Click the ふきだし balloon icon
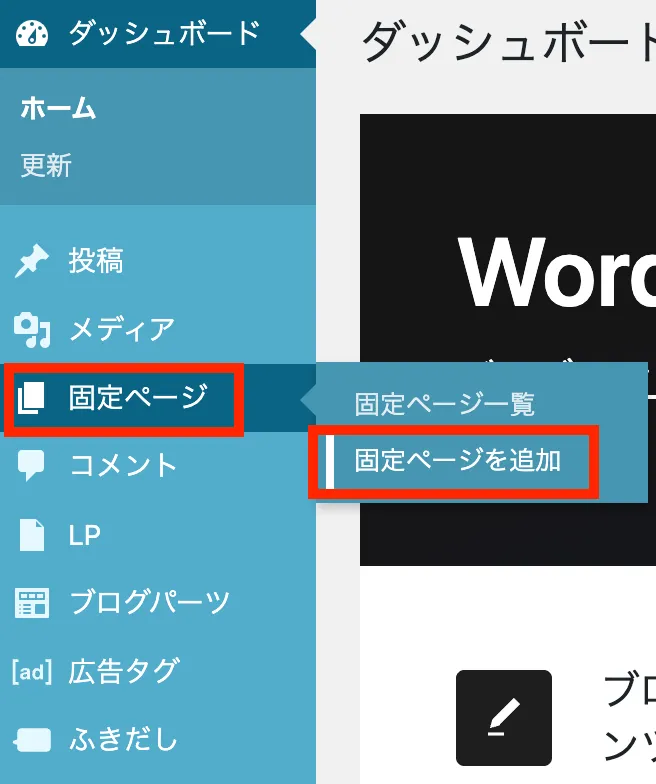This screenshot has width=656, height=784. [x=32, y=740]
